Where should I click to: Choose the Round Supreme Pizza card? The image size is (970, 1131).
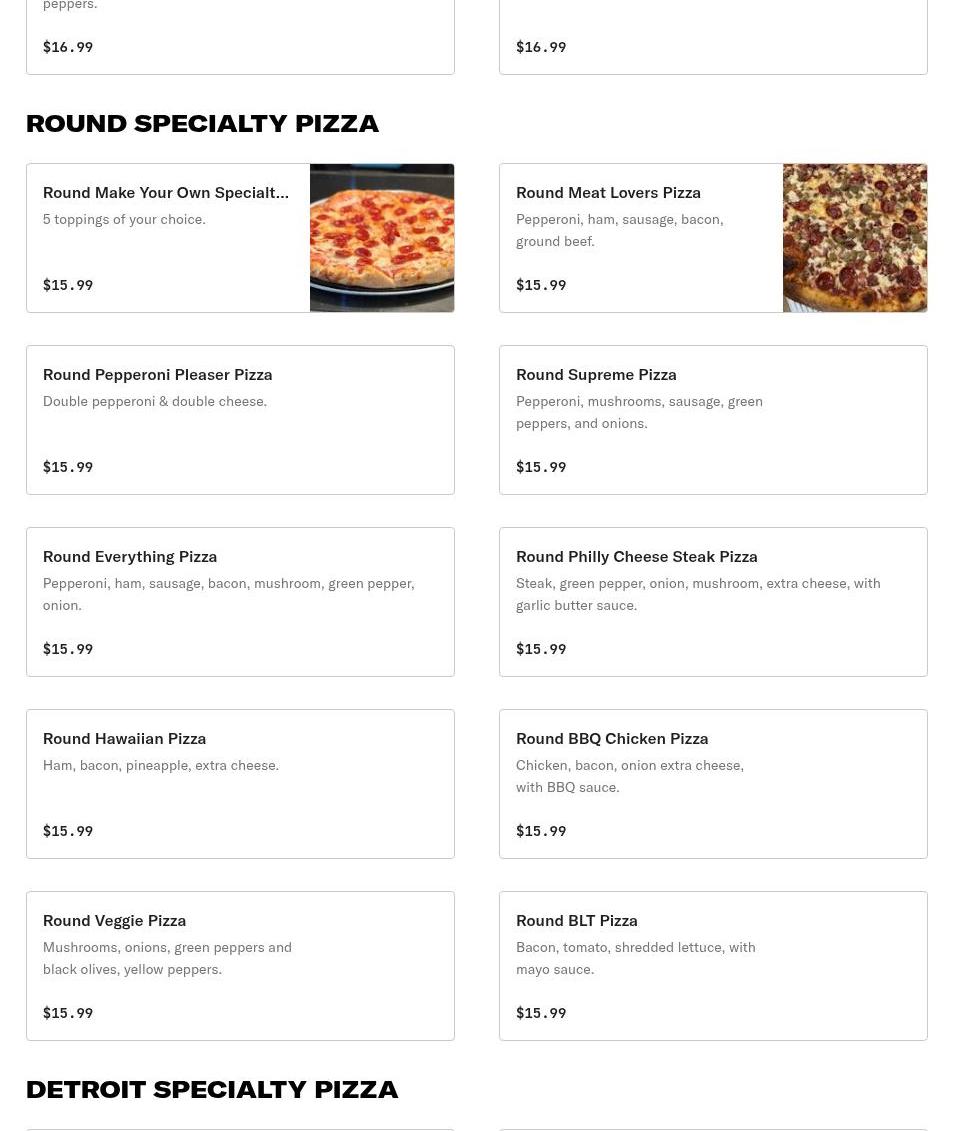tap(713, 420)
